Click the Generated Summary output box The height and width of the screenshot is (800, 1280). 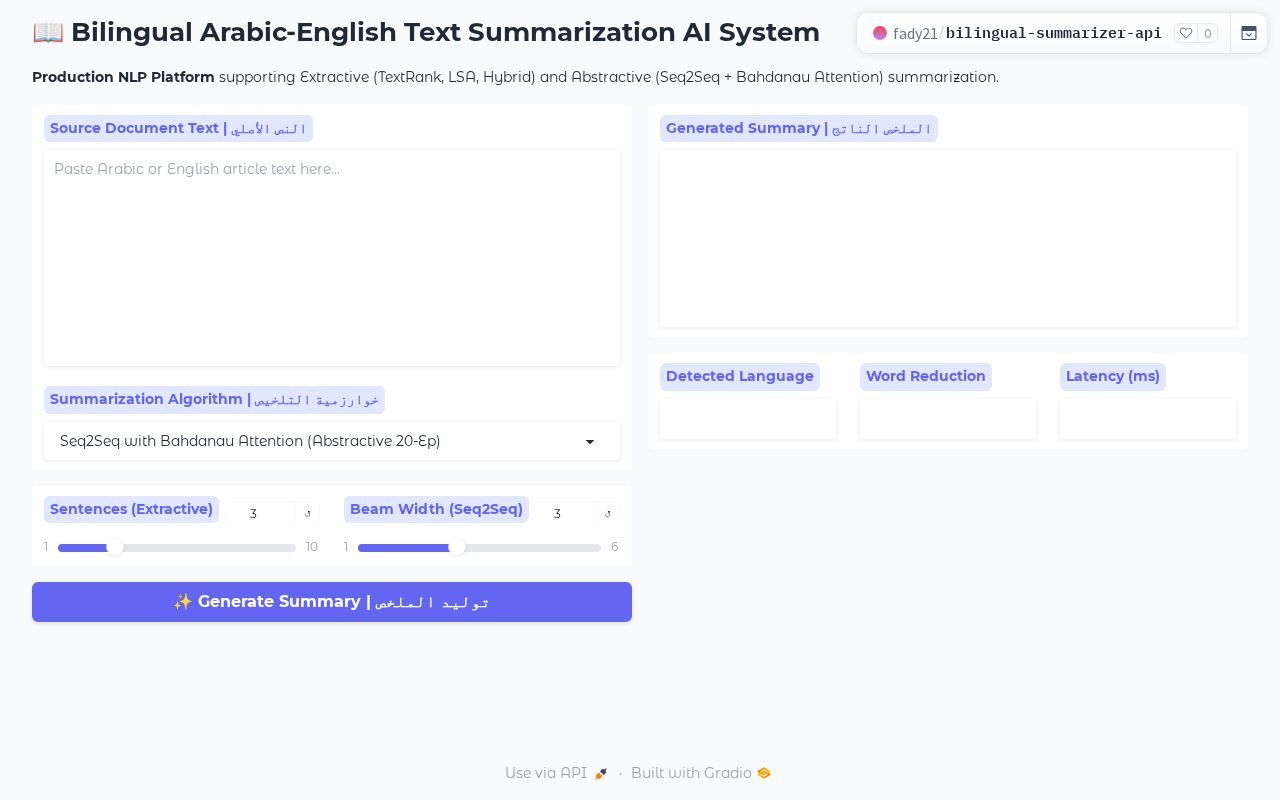click(x=948, y=238)
